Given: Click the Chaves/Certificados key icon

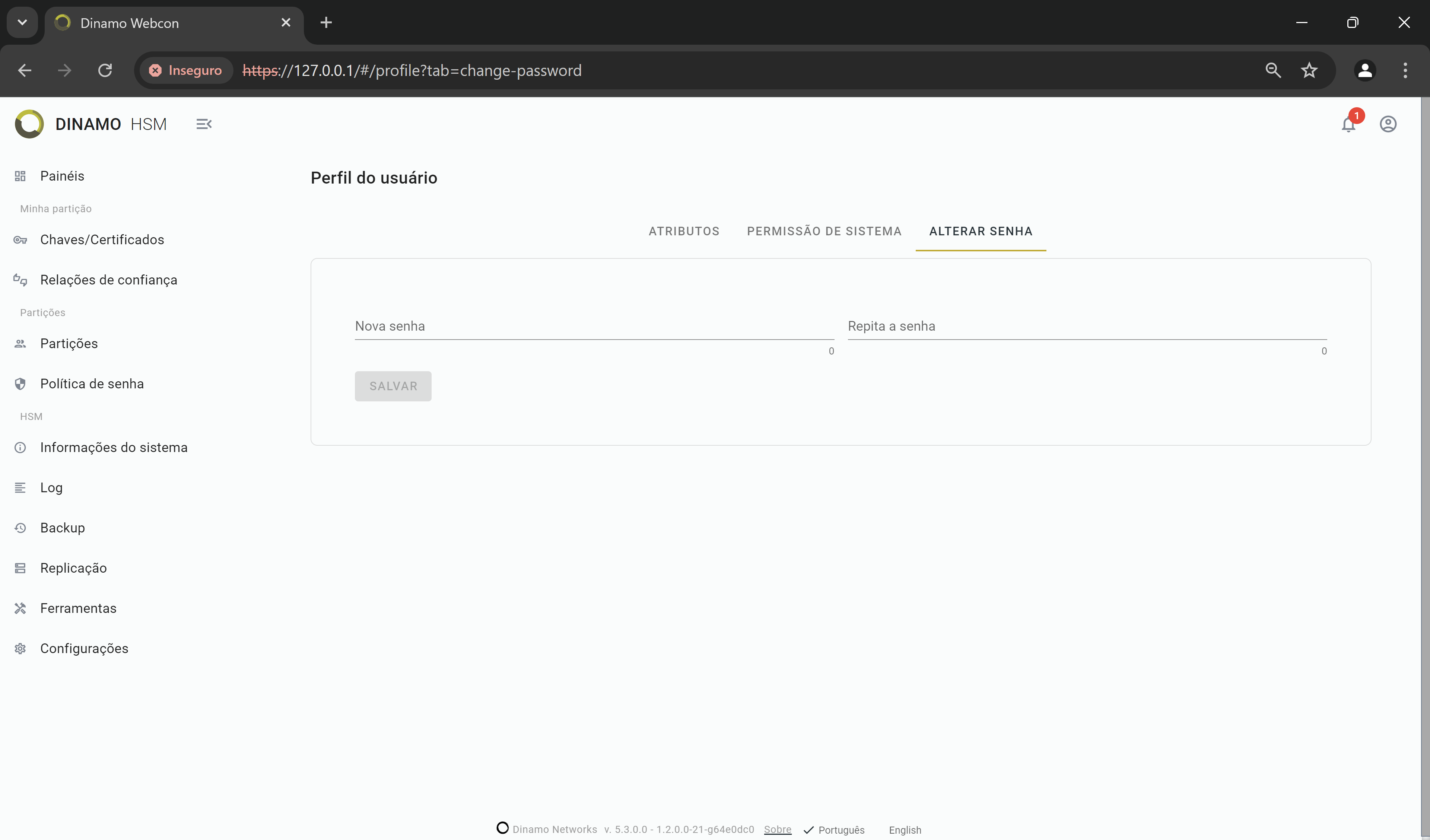Looking at the screenshot, I should tap(20, 239).
